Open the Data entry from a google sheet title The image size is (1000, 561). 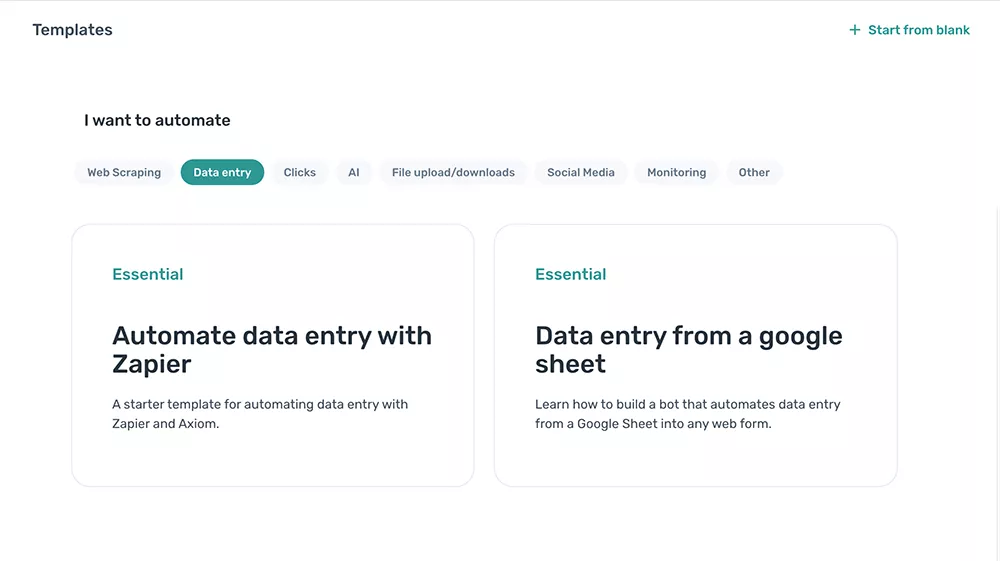(688, 349)
